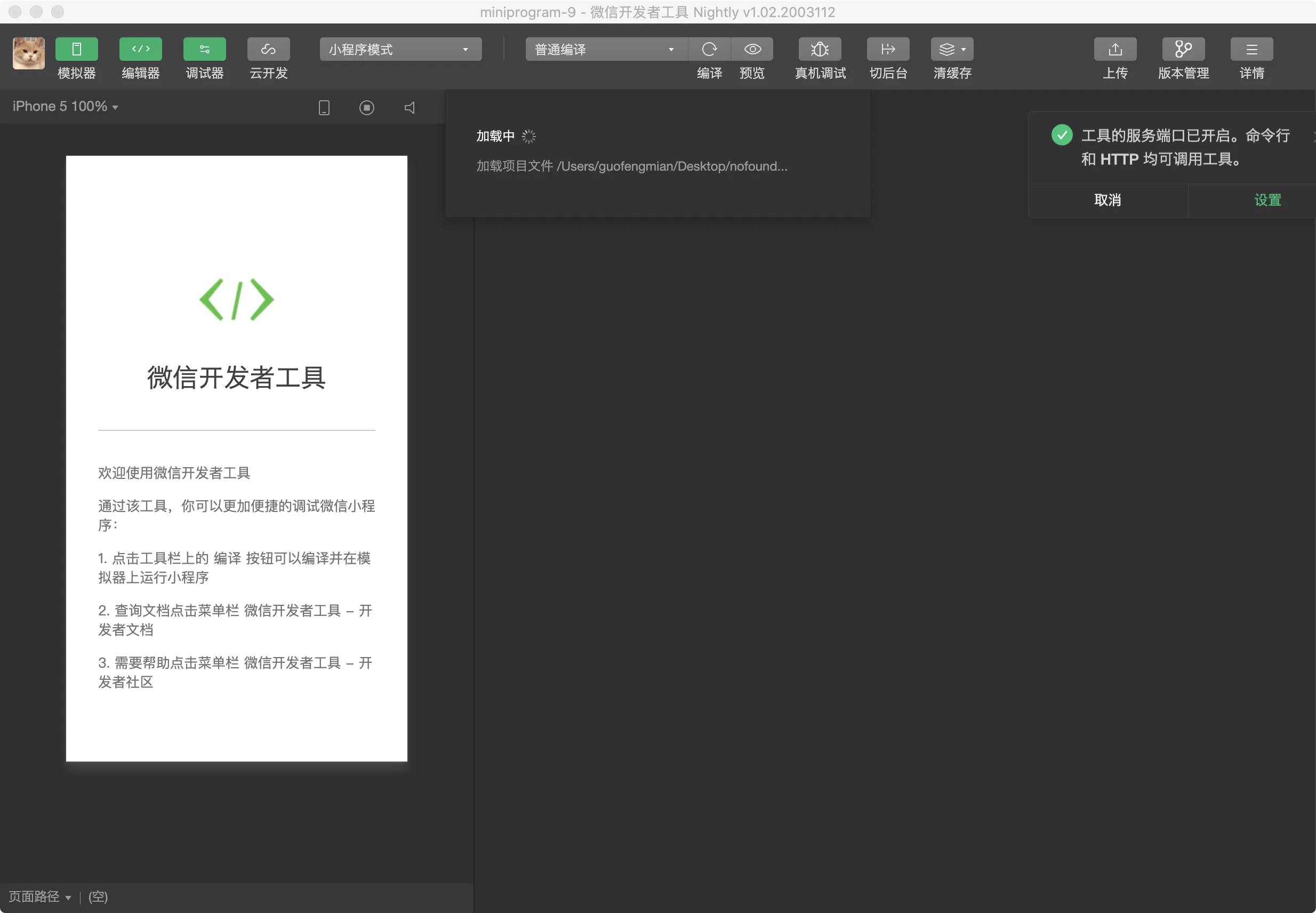Expand the 页面路径 page path menu
The width and height of the screenshot is (1316, 913).
[40, 896]
